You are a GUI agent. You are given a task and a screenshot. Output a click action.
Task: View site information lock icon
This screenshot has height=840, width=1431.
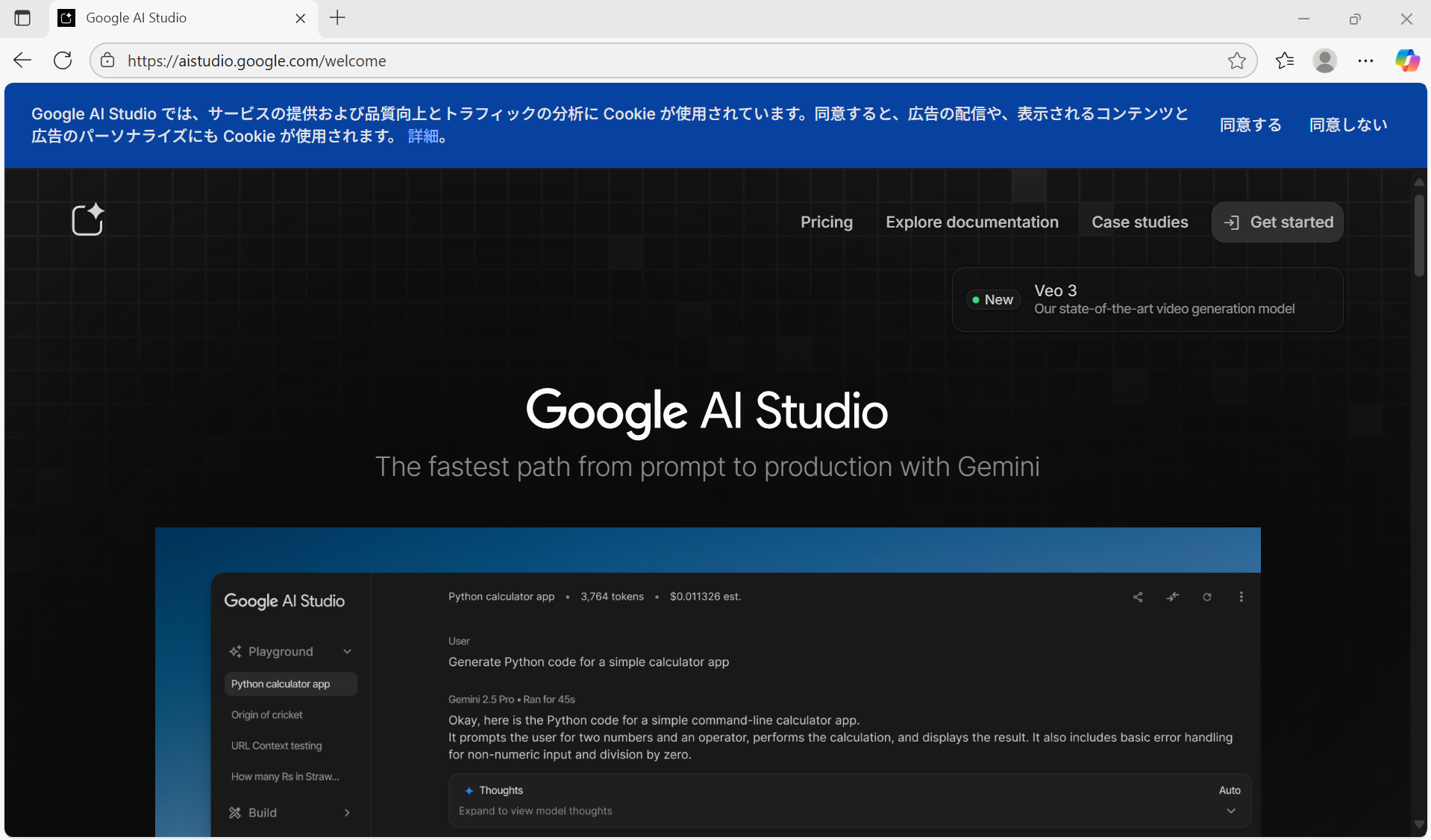click(x=108, y=60)
